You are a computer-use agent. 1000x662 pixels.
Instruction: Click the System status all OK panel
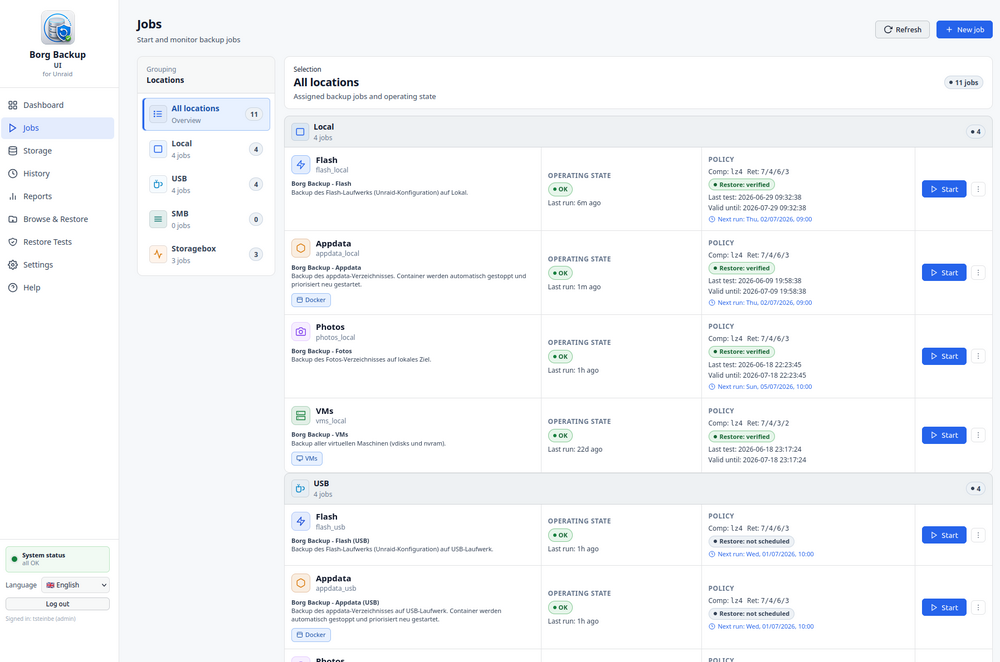(57, 559)
